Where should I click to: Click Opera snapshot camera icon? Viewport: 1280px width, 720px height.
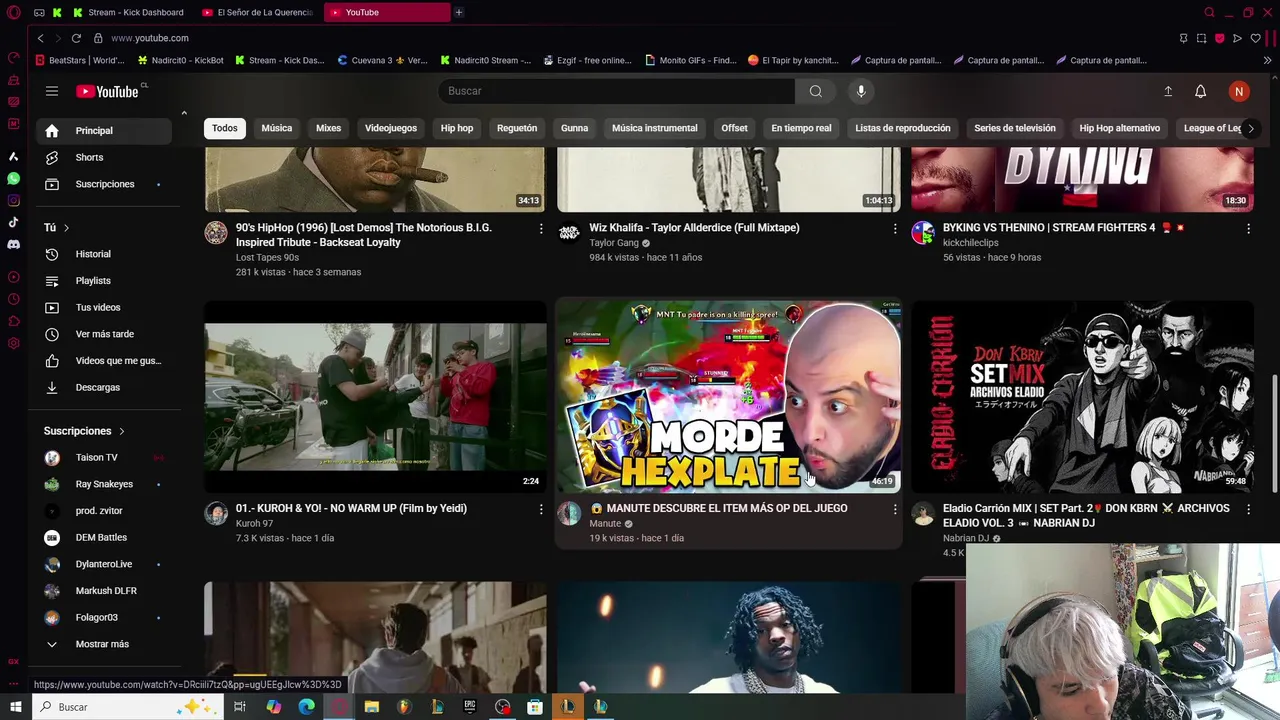[x=1202, y=38]
